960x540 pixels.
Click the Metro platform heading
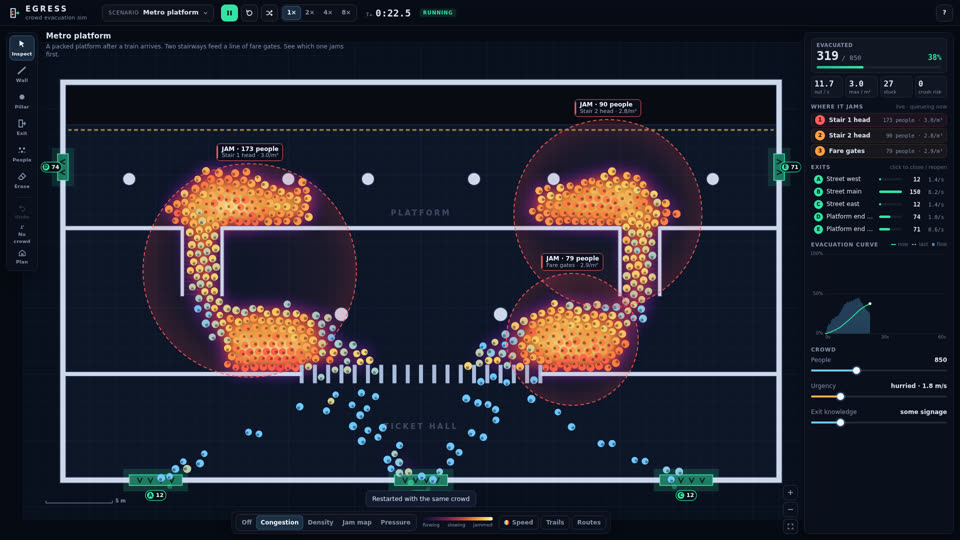pos(78,36)
